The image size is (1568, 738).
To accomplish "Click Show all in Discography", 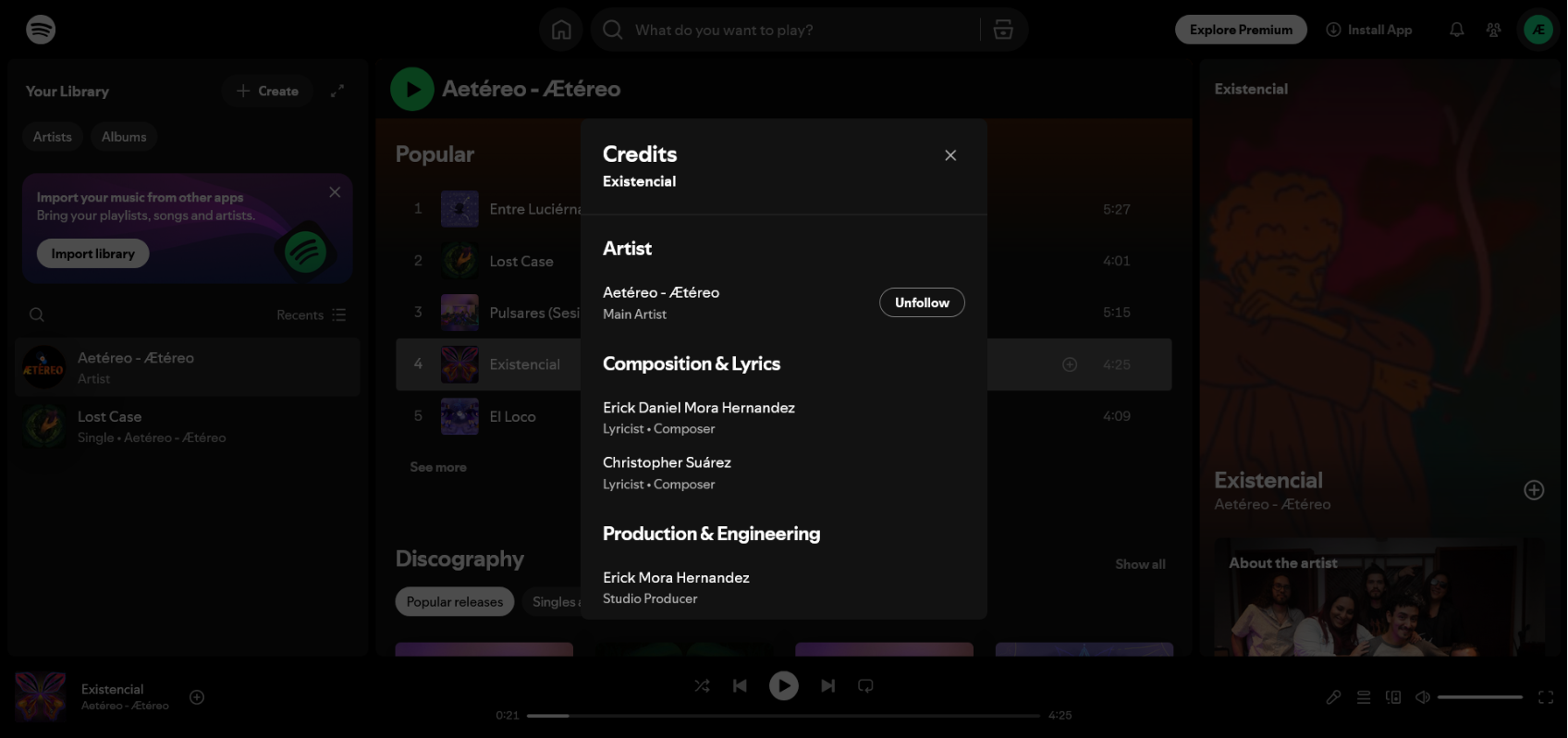I will click(1140, 564).
